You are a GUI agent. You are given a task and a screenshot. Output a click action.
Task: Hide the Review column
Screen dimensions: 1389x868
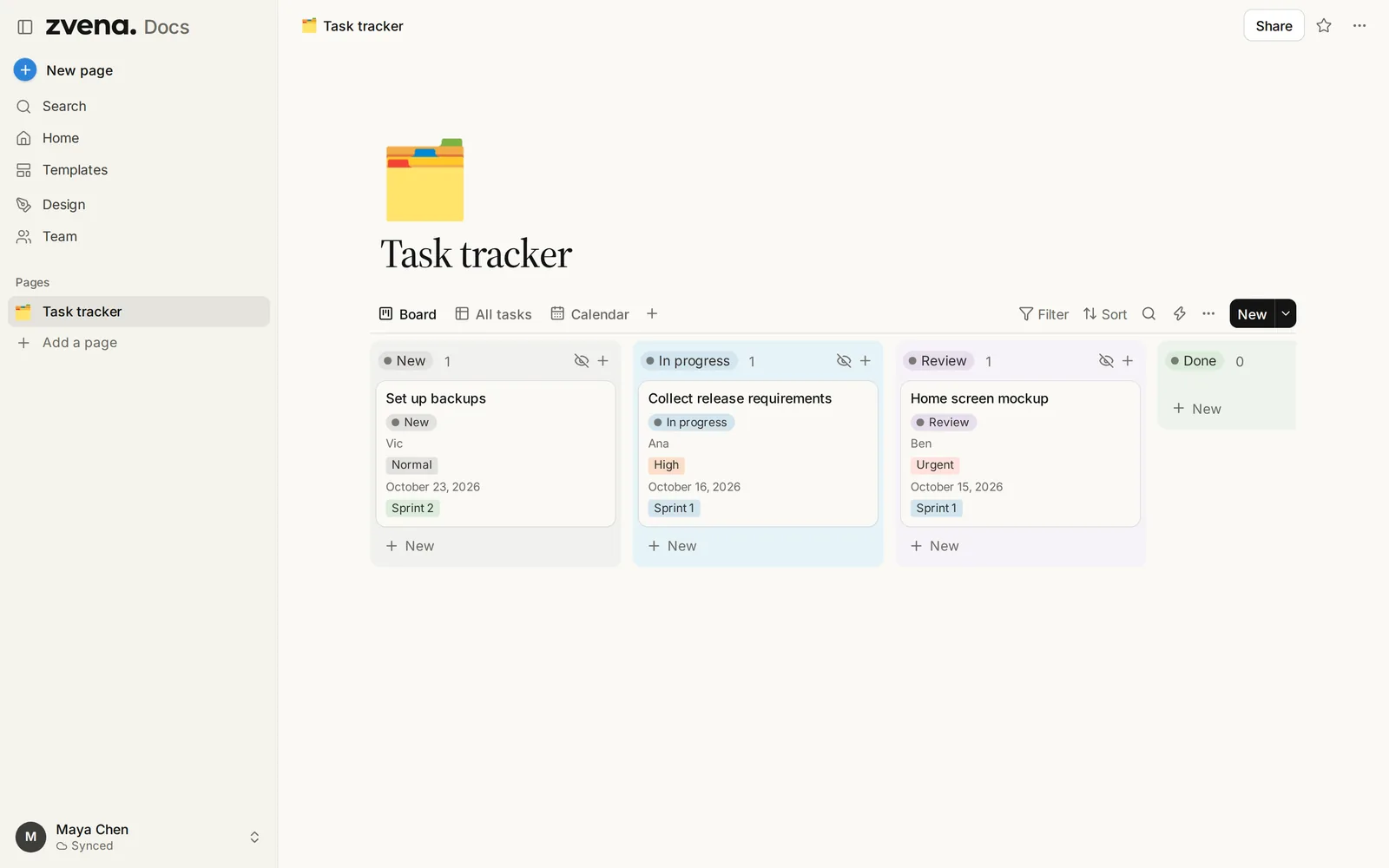(1106, 361)
